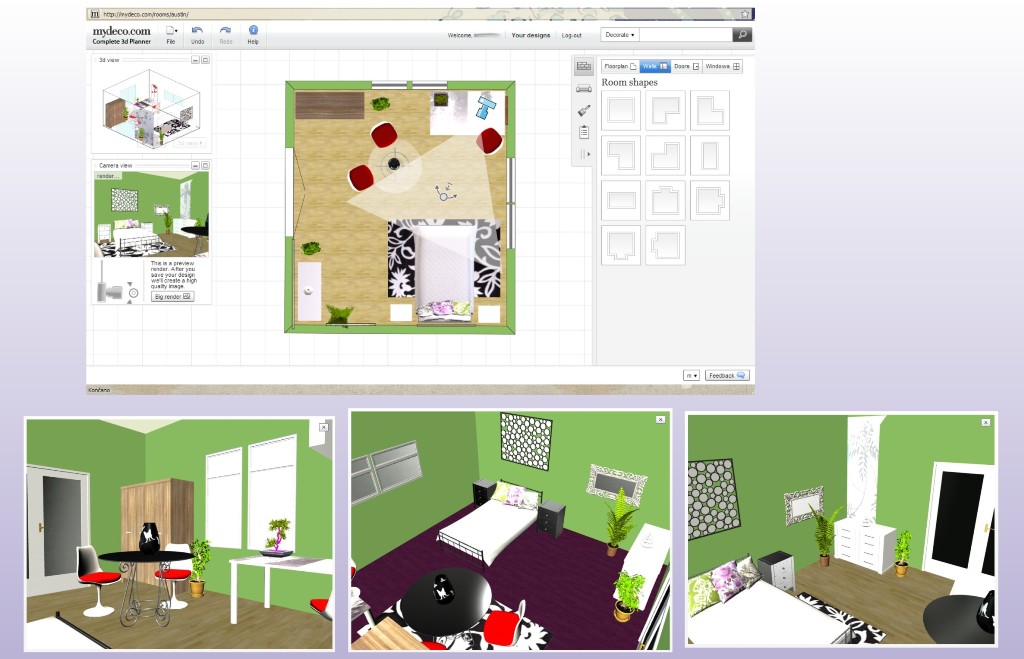The width and height of the screenshot is (1024, 659).
Task: Switch to the Windows tab
Action: tap(722, 66)
